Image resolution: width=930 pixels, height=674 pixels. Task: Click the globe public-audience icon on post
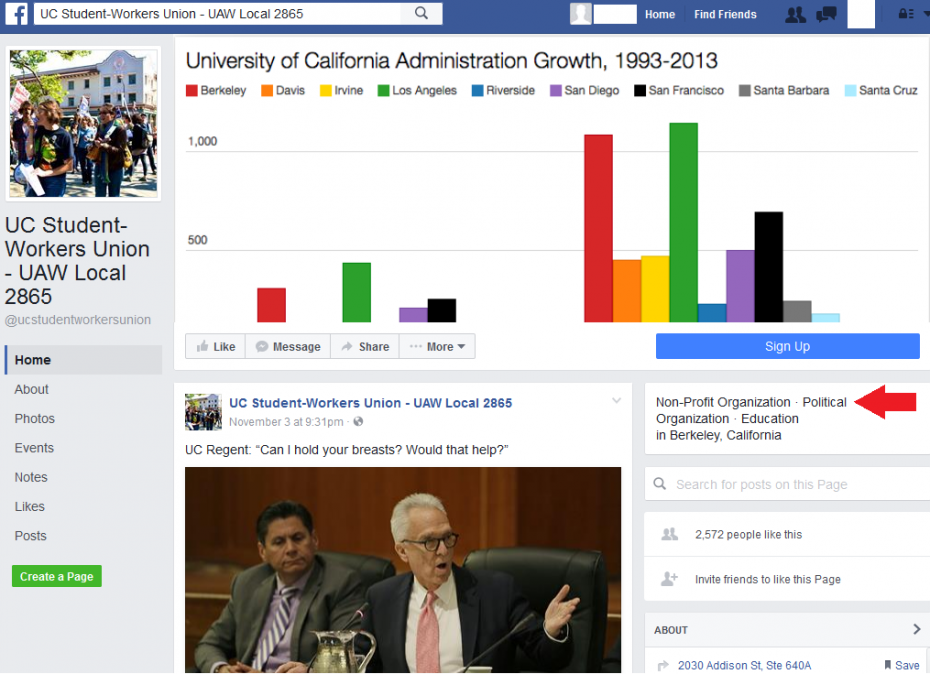click(358, 422)
